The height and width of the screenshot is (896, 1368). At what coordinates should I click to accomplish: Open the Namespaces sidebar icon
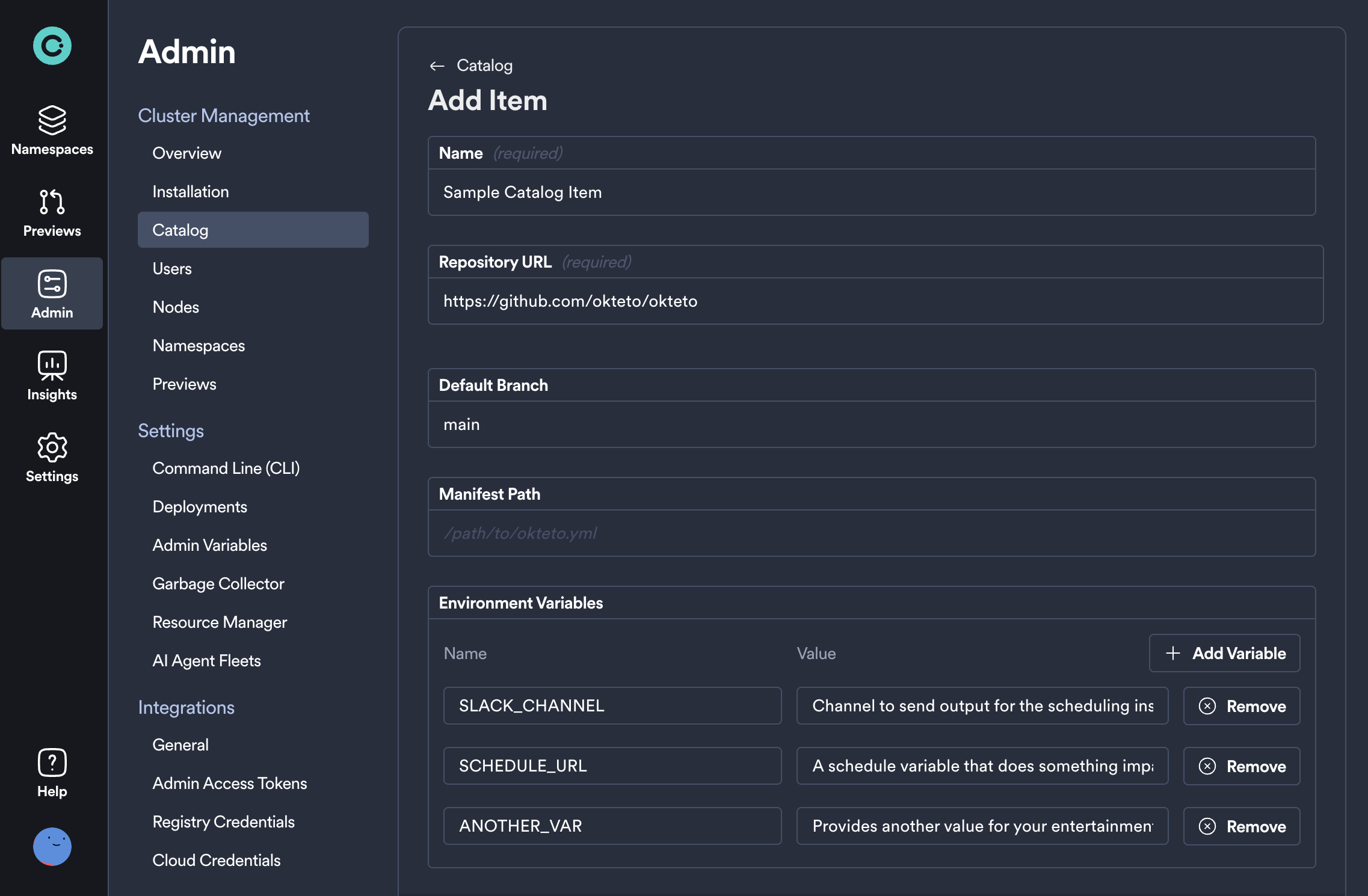52,120
